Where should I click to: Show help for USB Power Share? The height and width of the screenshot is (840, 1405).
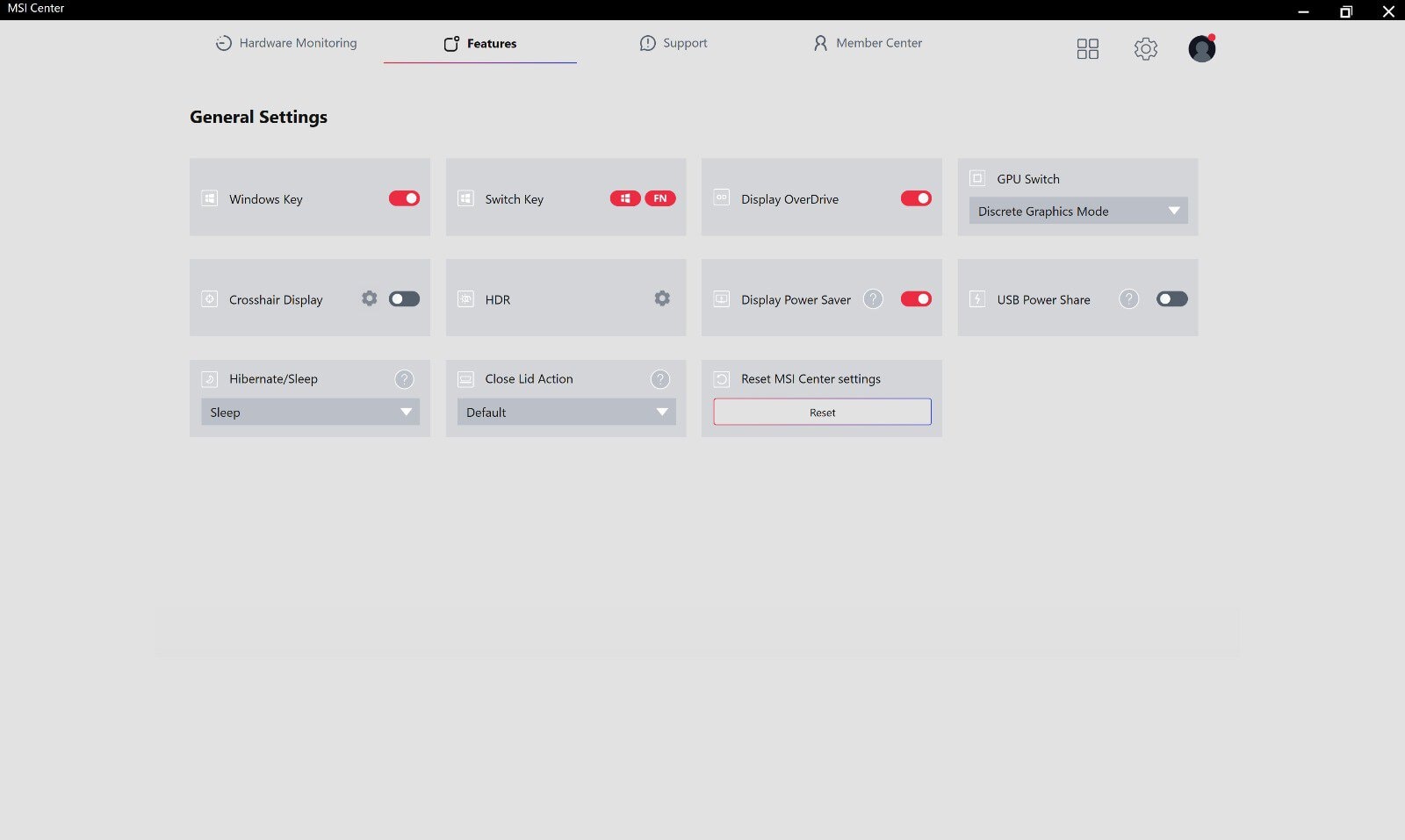pos(1128,298)
